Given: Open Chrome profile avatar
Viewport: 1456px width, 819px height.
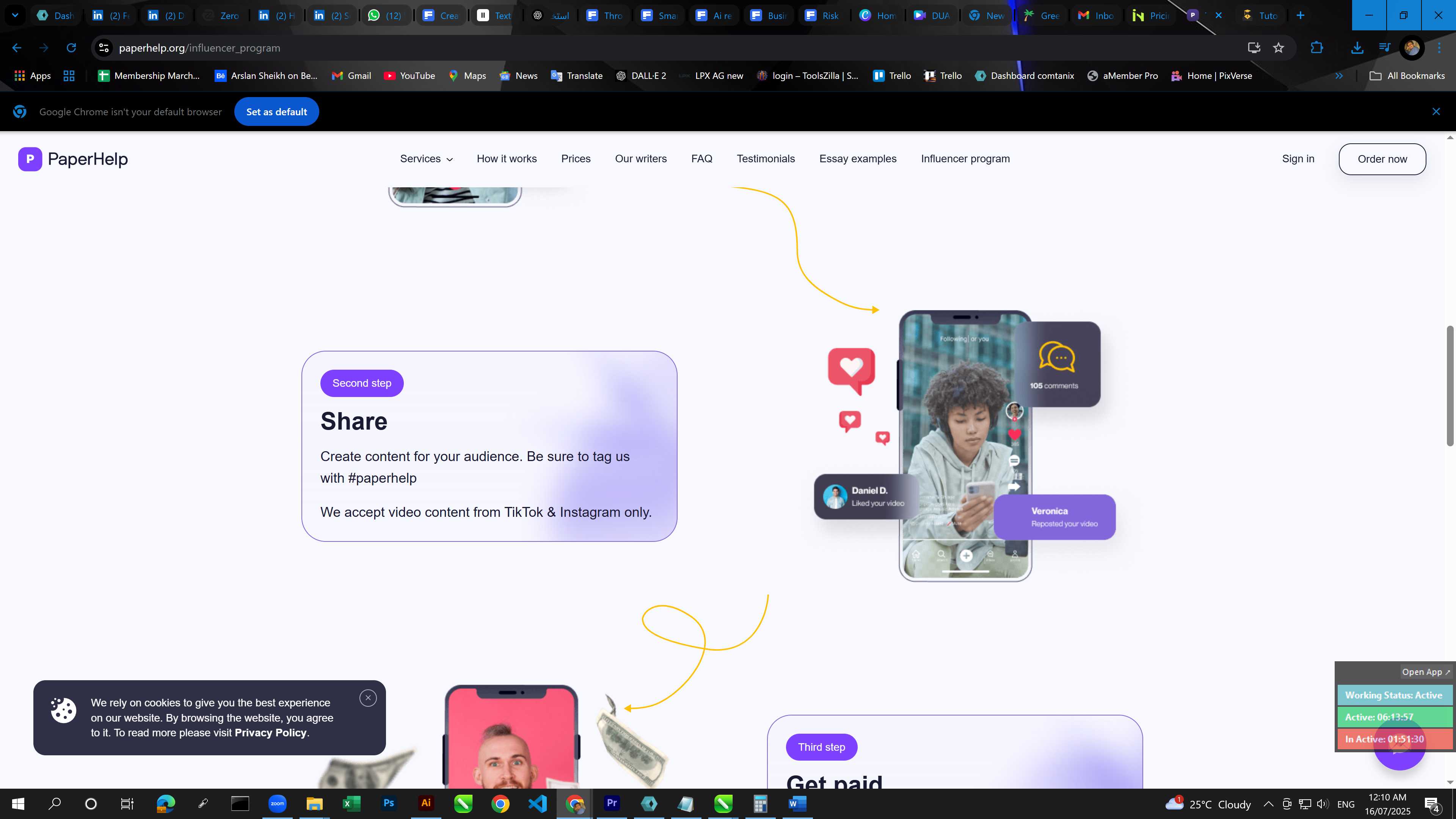Looking at the screenshot, I should pyautogui.click(x=1411, y=48).
